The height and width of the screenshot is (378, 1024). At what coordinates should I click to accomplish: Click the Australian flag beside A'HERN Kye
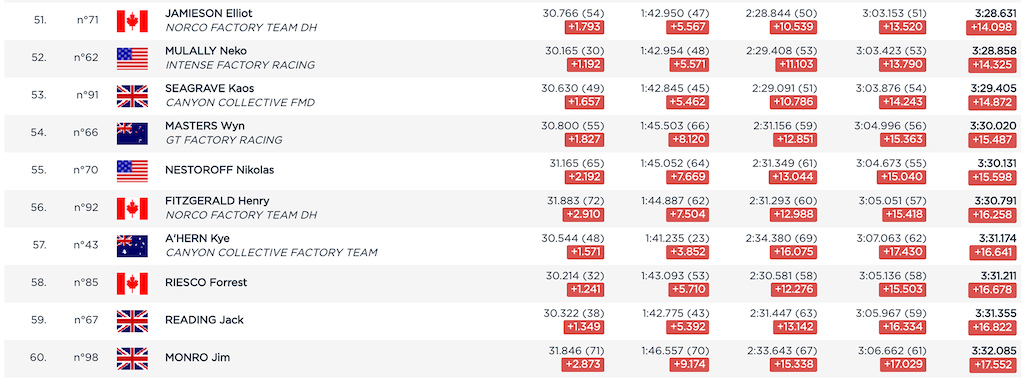pos(132,246)
